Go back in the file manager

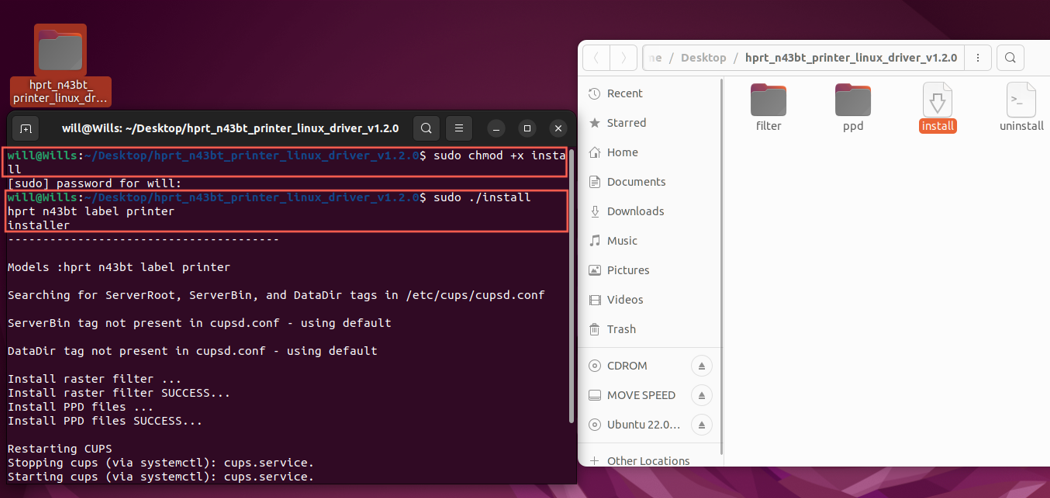coord(596,58)
